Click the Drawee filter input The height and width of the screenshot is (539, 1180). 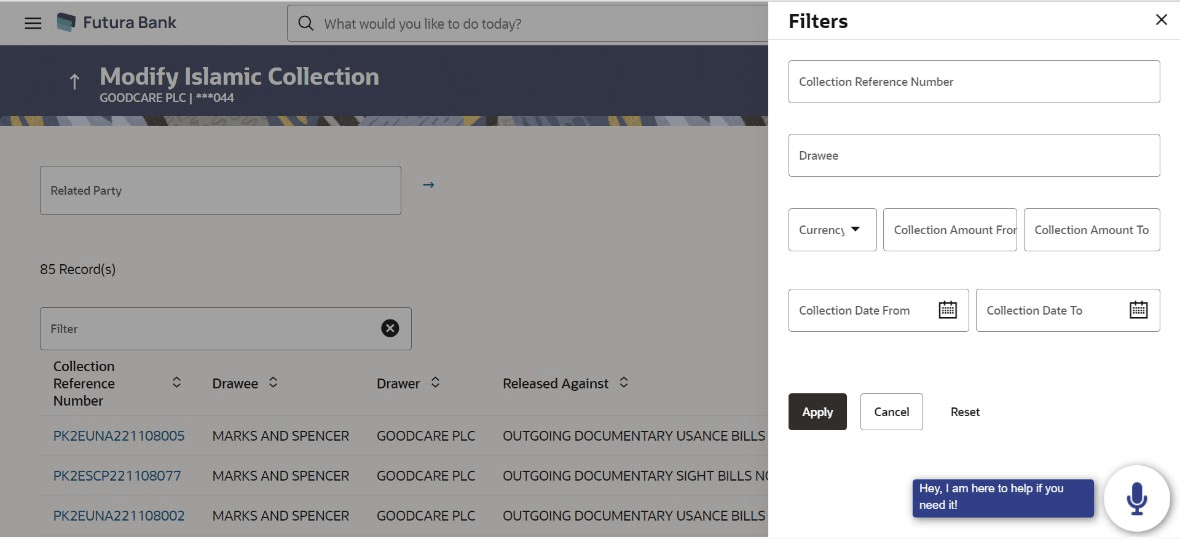pyautogui.click(x=974, y=155)
